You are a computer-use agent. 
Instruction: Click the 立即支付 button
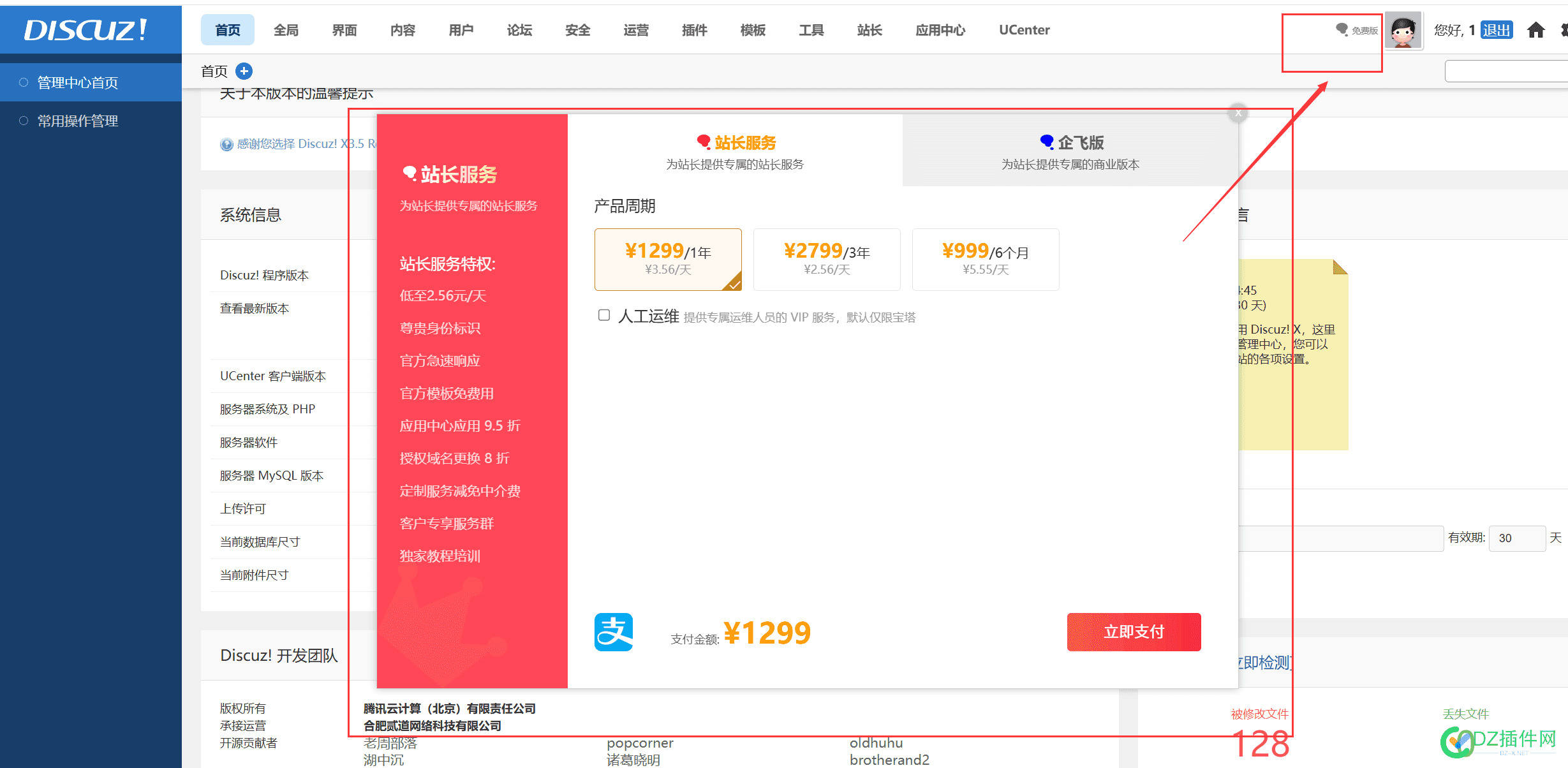point(1134,632)
